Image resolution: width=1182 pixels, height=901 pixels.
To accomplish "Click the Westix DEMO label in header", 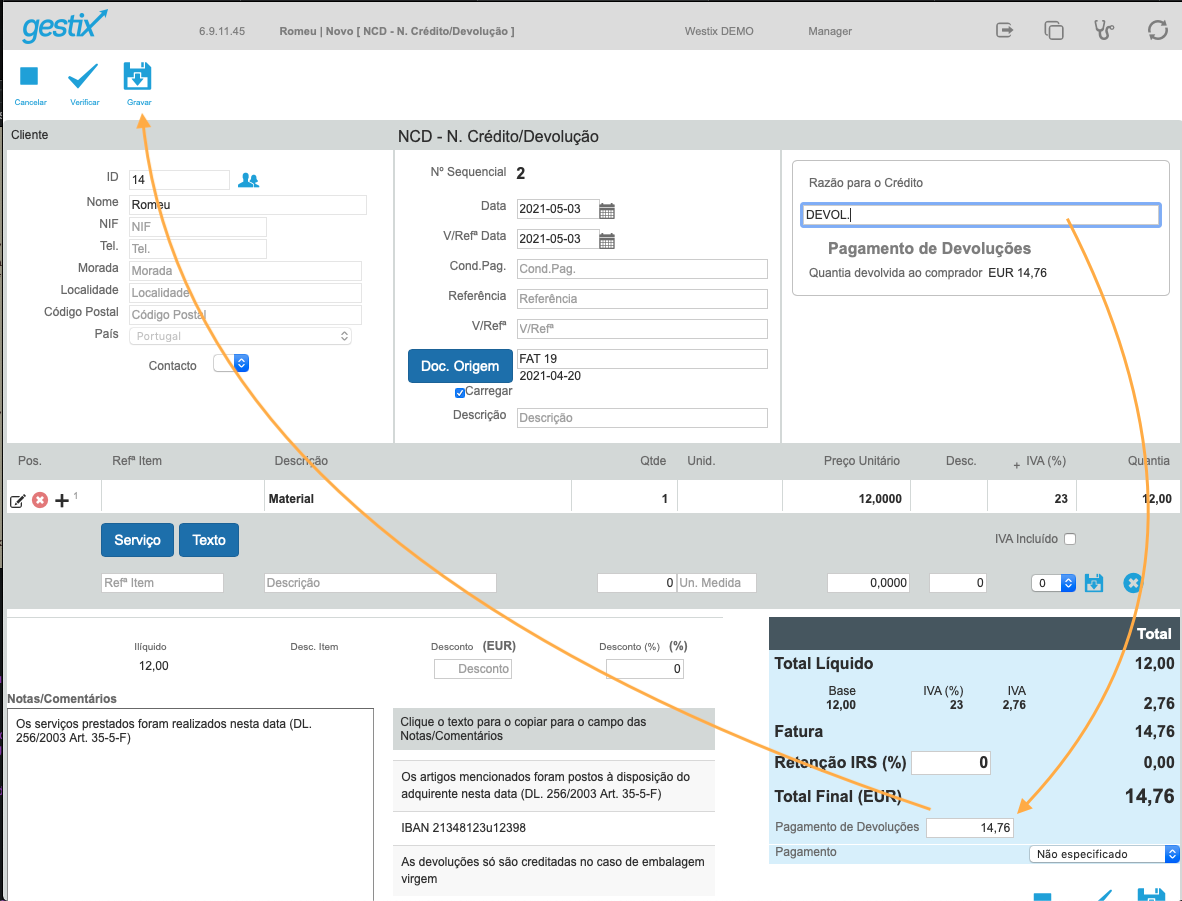I will coord(719,31).
